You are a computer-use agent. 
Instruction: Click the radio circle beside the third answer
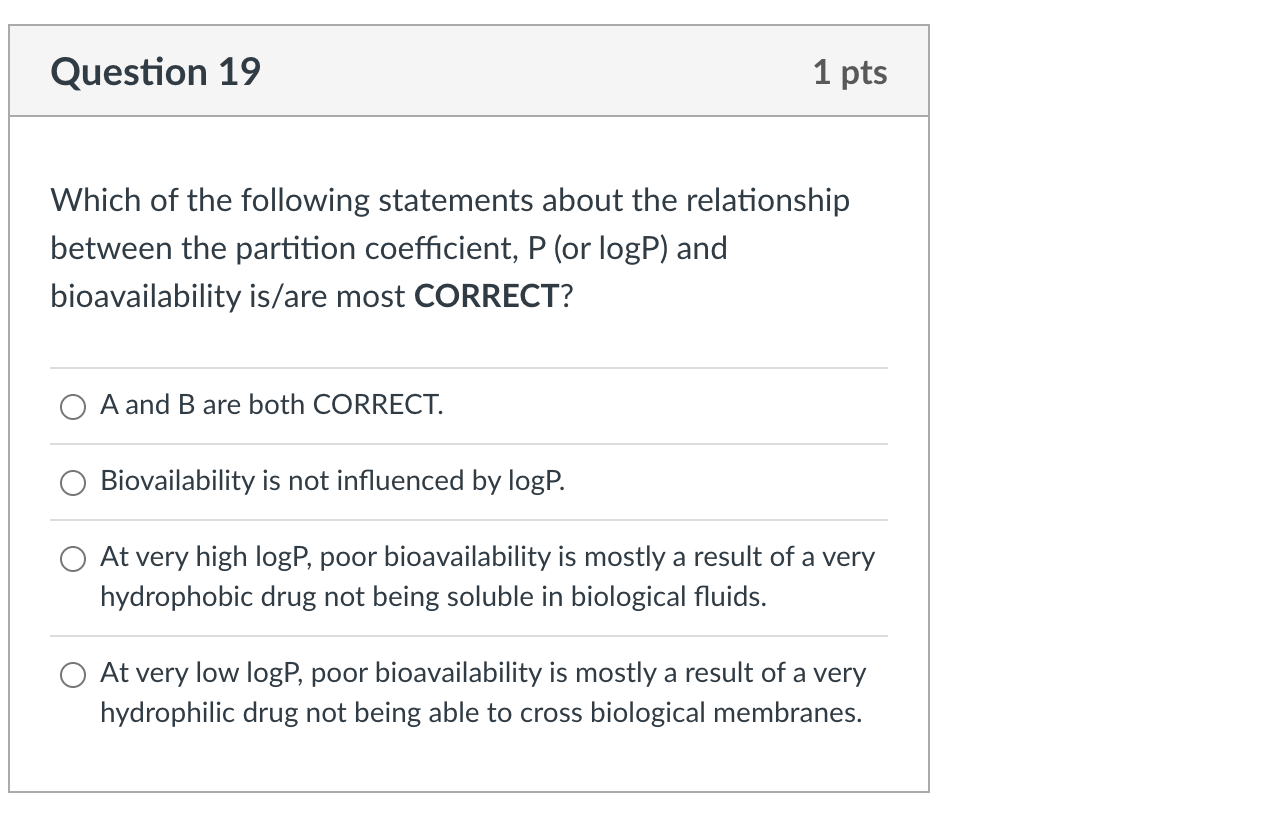coord(72,558)
